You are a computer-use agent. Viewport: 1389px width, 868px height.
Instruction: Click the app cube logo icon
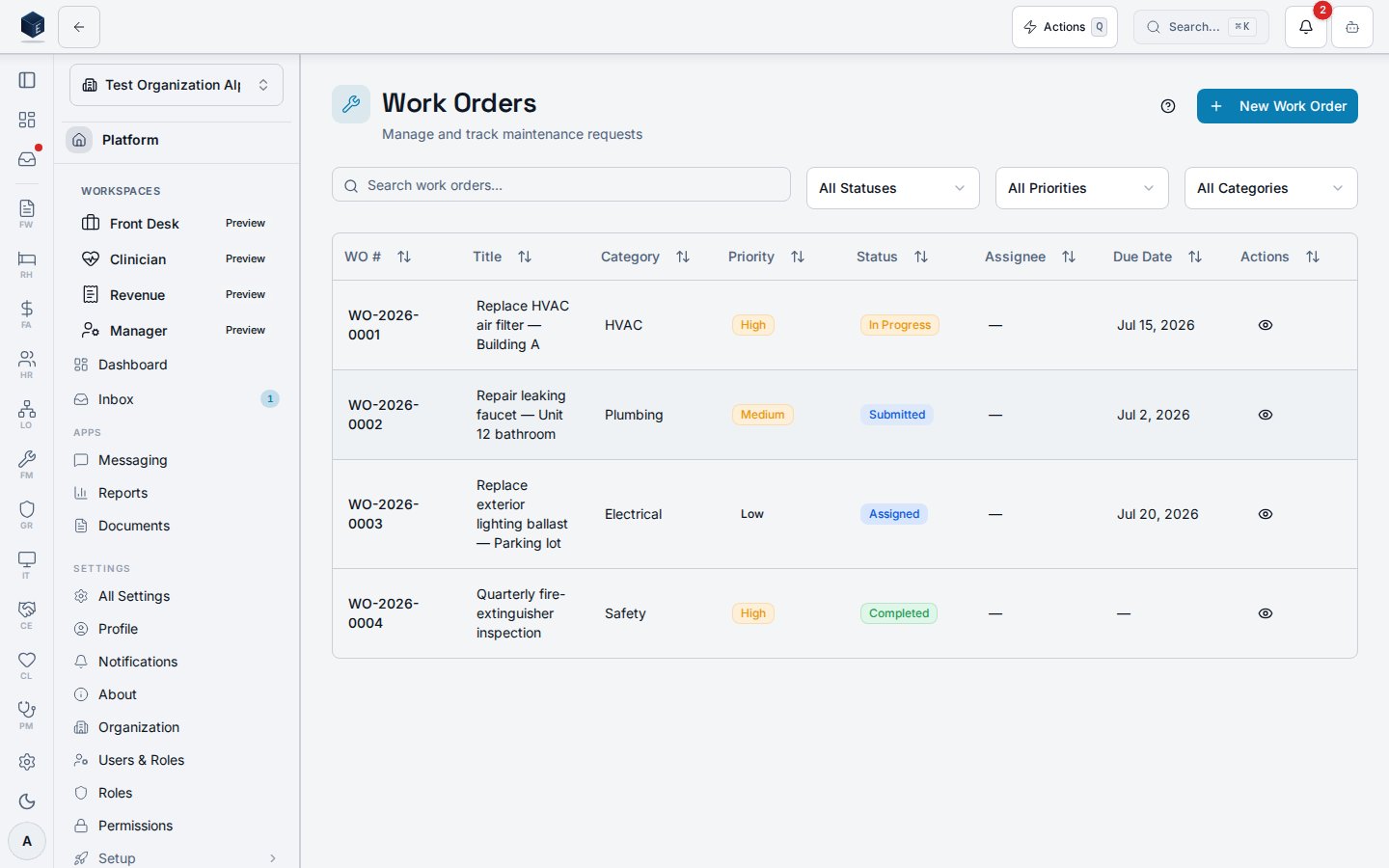[33, 26]
